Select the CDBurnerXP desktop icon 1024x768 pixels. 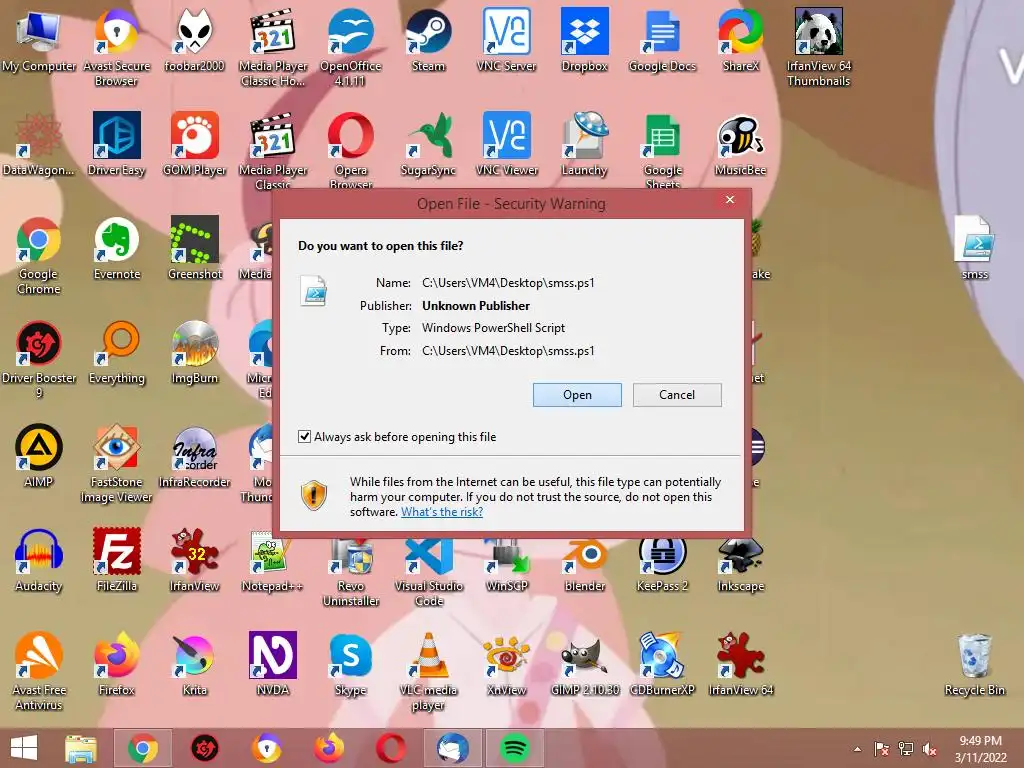click(x=662, y=664)
